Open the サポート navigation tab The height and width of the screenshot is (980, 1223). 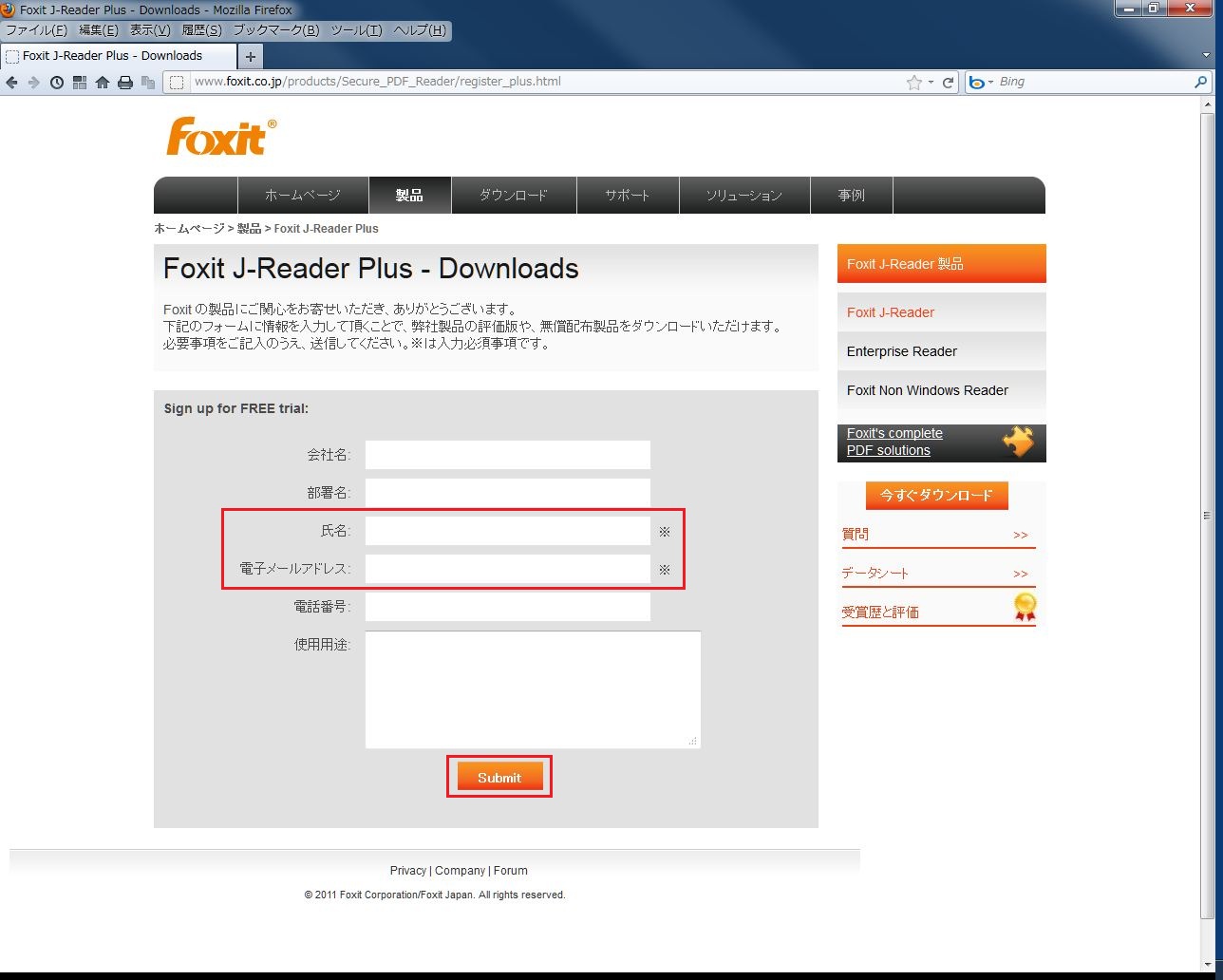[628, 196]
